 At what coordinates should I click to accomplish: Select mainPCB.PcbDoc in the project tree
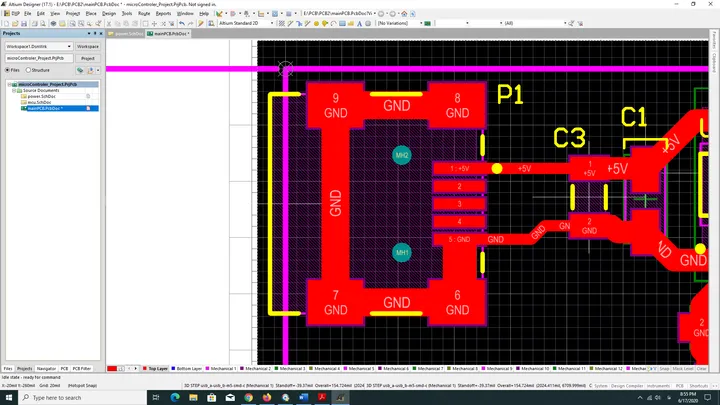click(45, 108)
